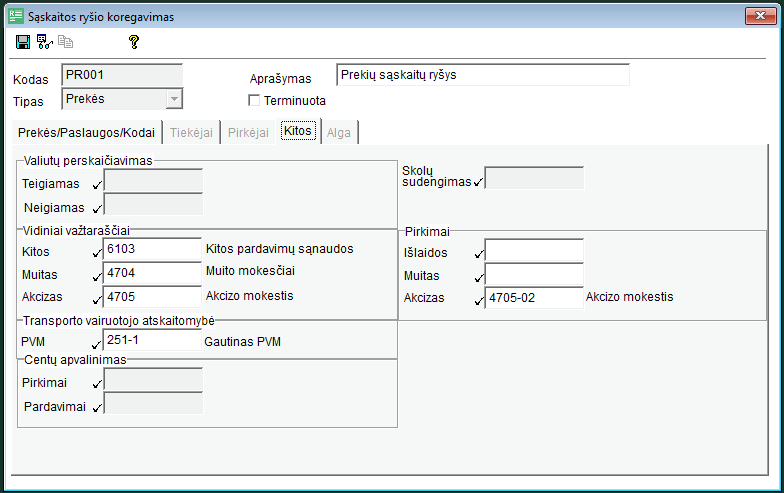Toggle the Terminuota checkbox

(255, 100)
